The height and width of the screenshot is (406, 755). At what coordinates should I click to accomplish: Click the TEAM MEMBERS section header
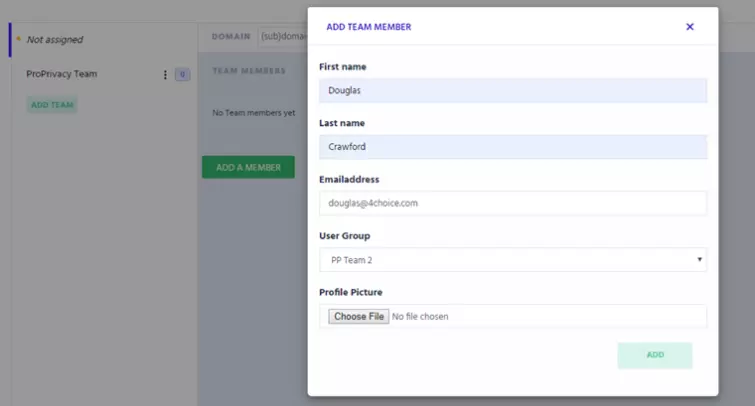pyautogui.click(x=249, y=71)
